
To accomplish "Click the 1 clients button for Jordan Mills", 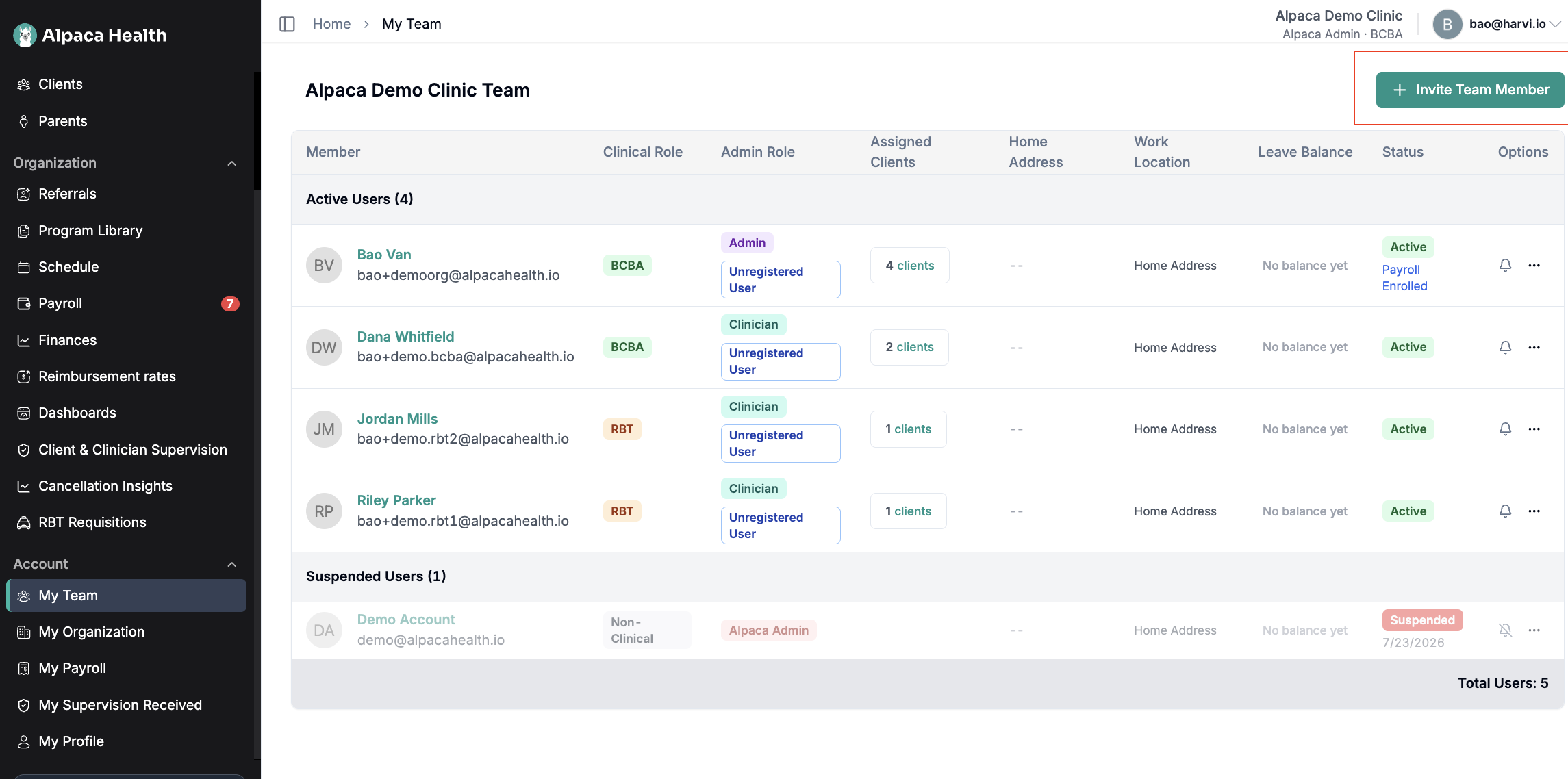I will tap(908, 429).
